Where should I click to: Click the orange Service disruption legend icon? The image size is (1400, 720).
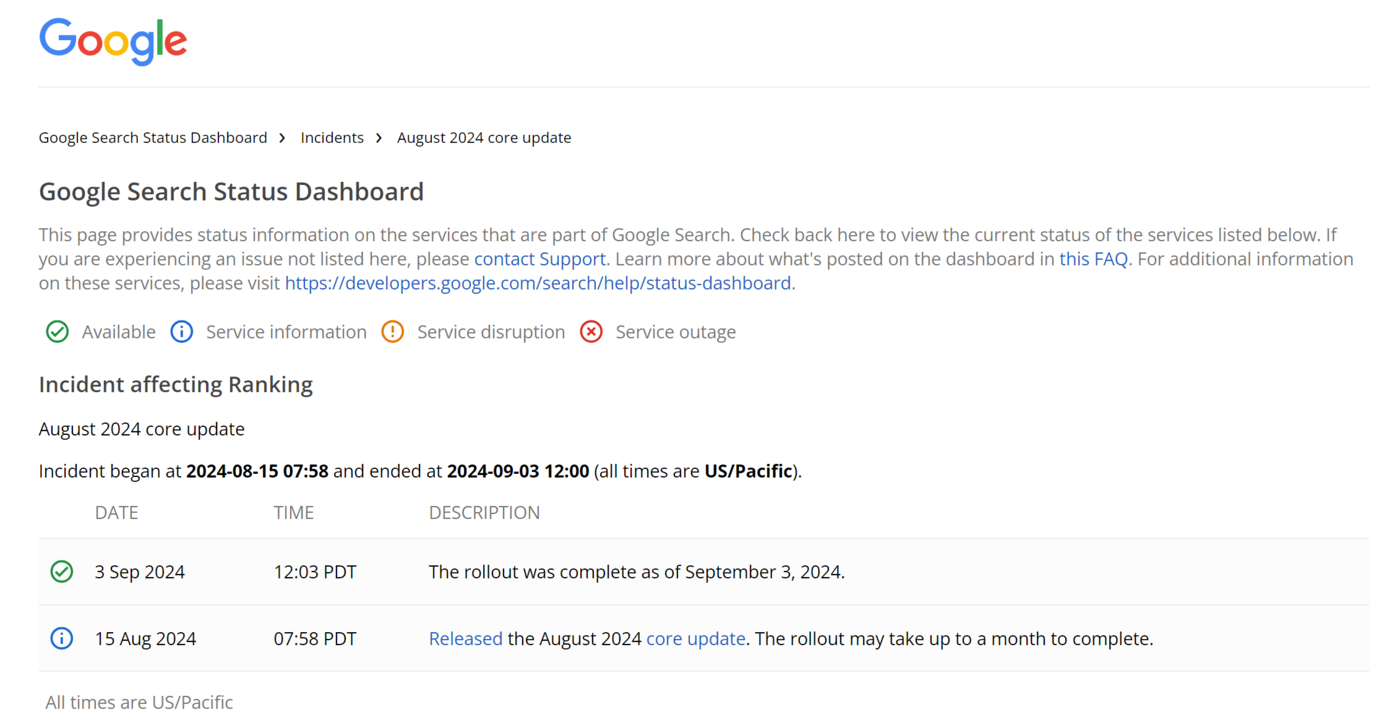click(x=392, y=332)
